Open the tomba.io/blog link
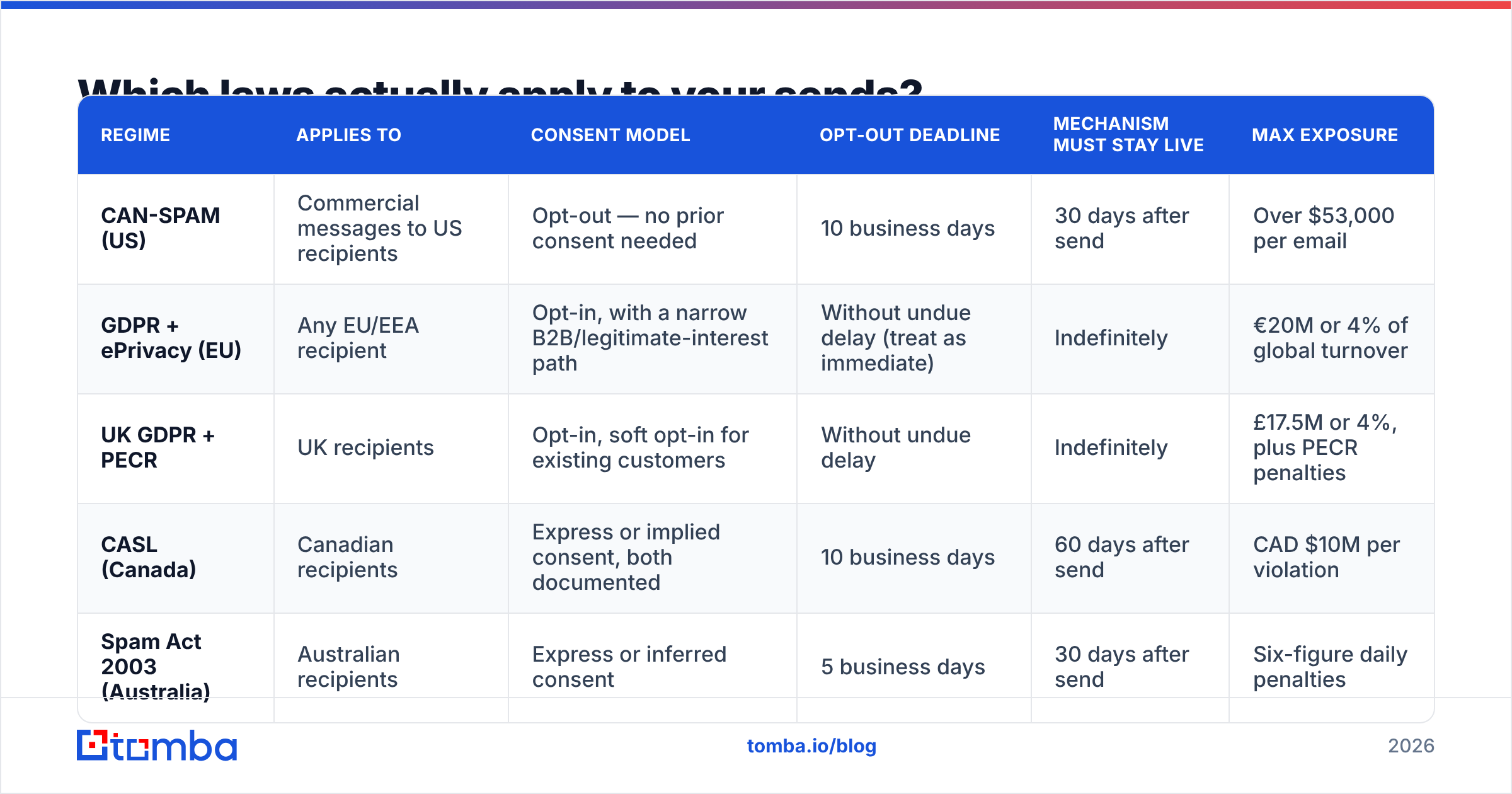 (x=811, y=746)
